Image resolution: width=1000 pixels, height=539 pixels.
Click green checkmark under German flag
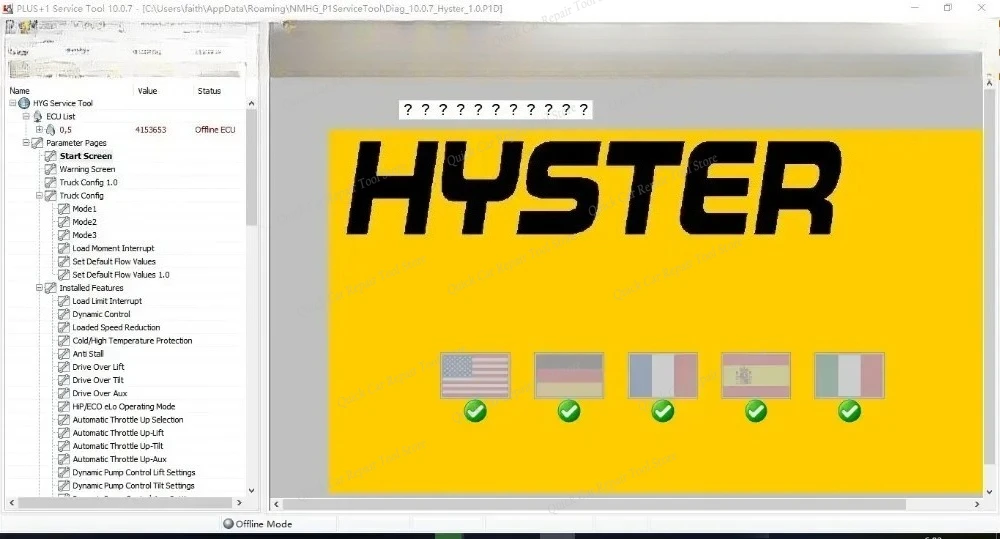[x=569, y=411]
